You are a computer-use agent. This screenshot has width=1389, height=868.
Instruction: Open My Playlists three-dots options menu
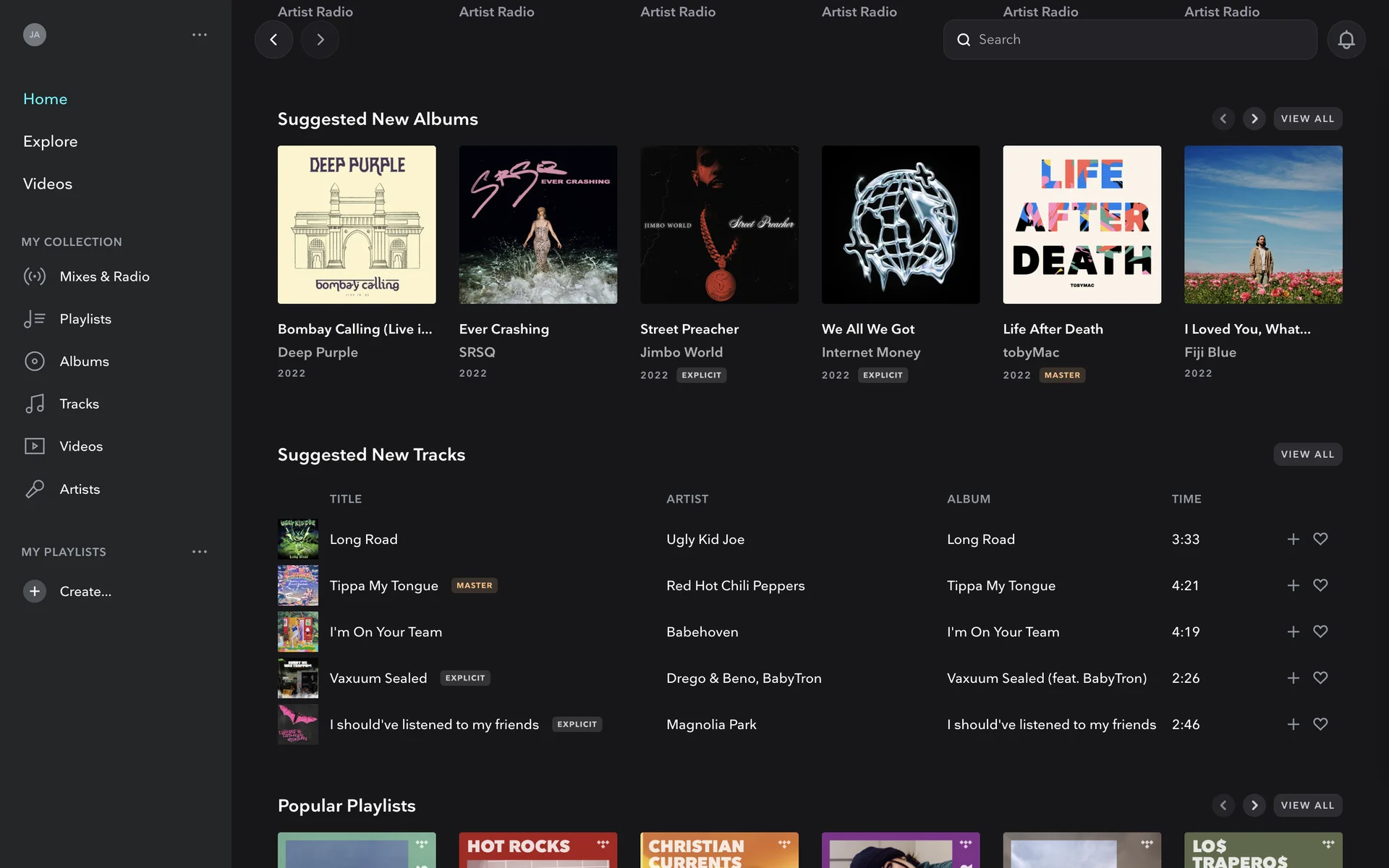pyautogui.click(x=200, y=552)
